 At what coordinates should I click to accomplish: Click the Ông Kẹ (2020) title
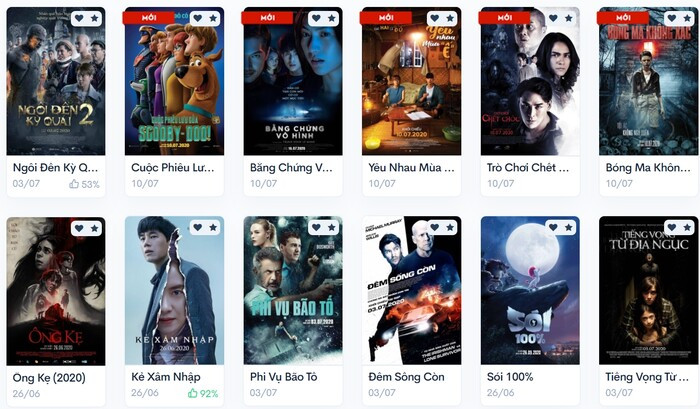(x=49, y=378)
